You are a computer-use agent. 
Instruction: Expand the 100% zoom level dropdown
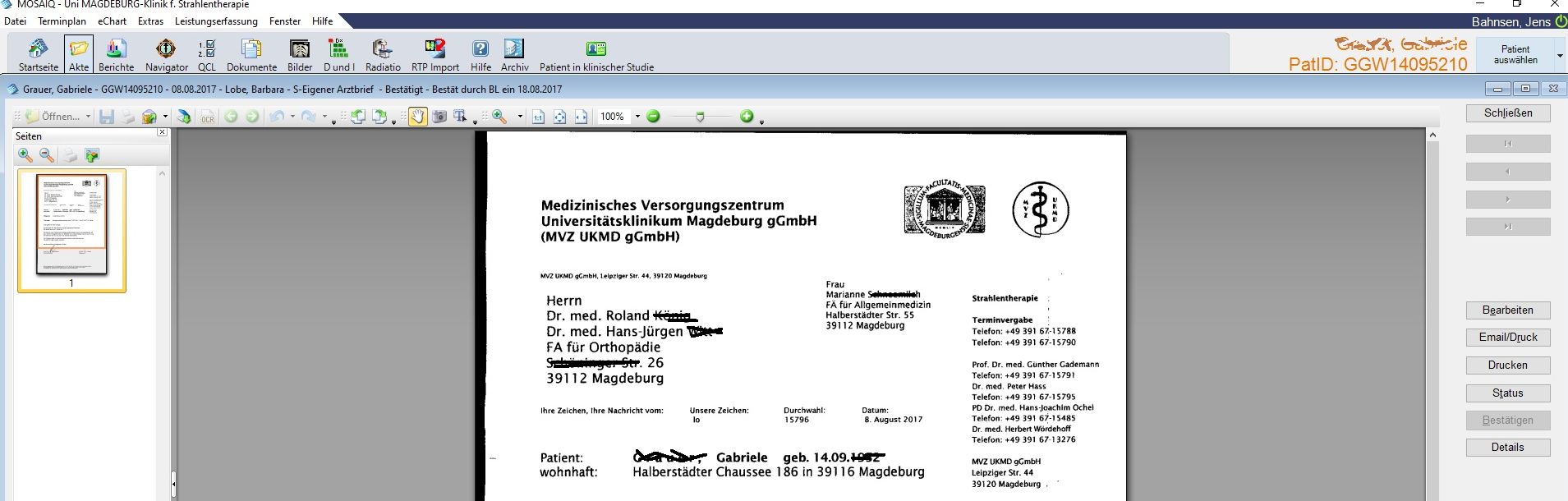click(637, 117)
